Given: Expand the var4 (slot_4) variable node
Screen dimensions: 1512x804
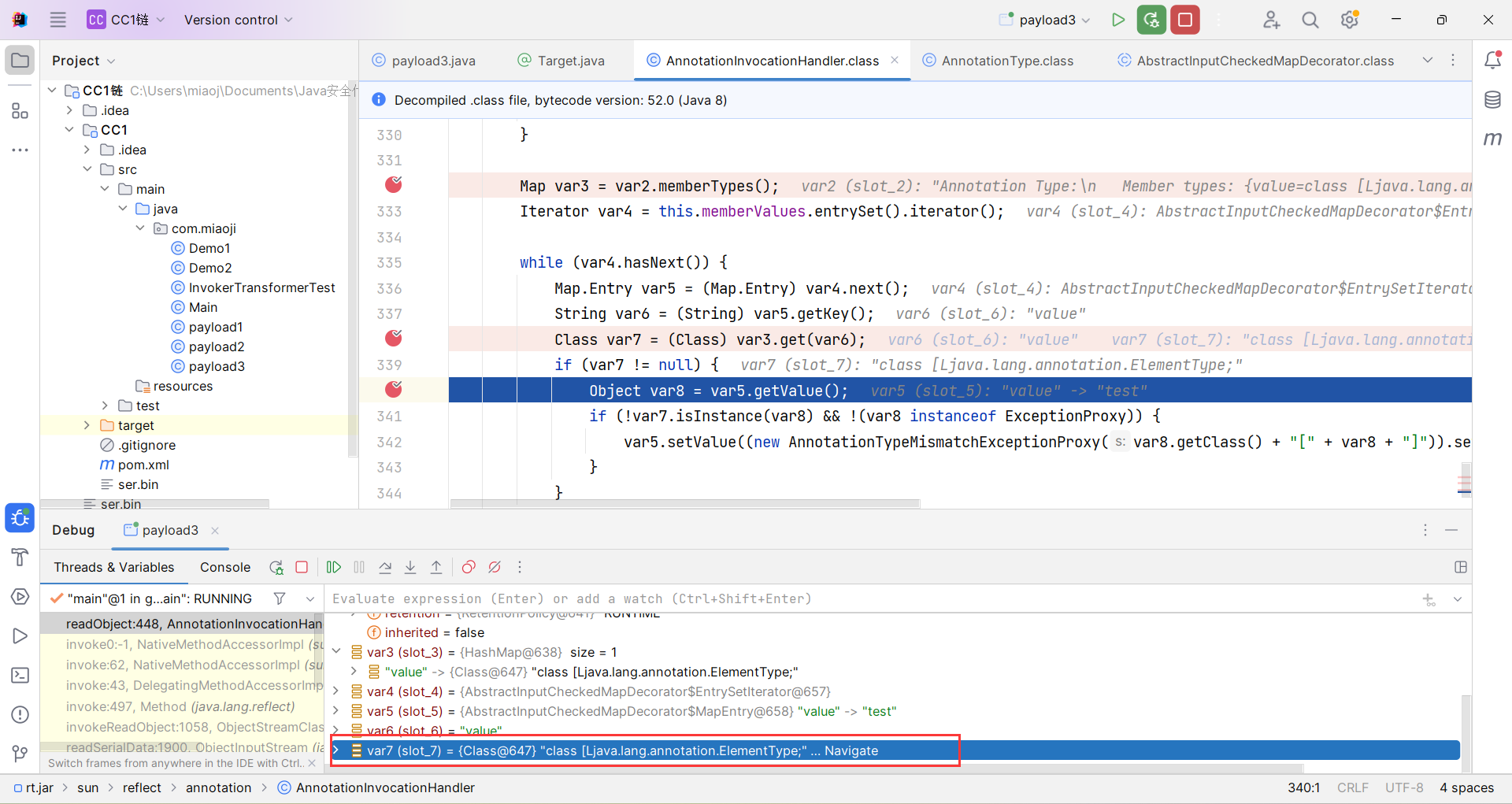Looking at the screenshot, I should [x=336, y=691].
